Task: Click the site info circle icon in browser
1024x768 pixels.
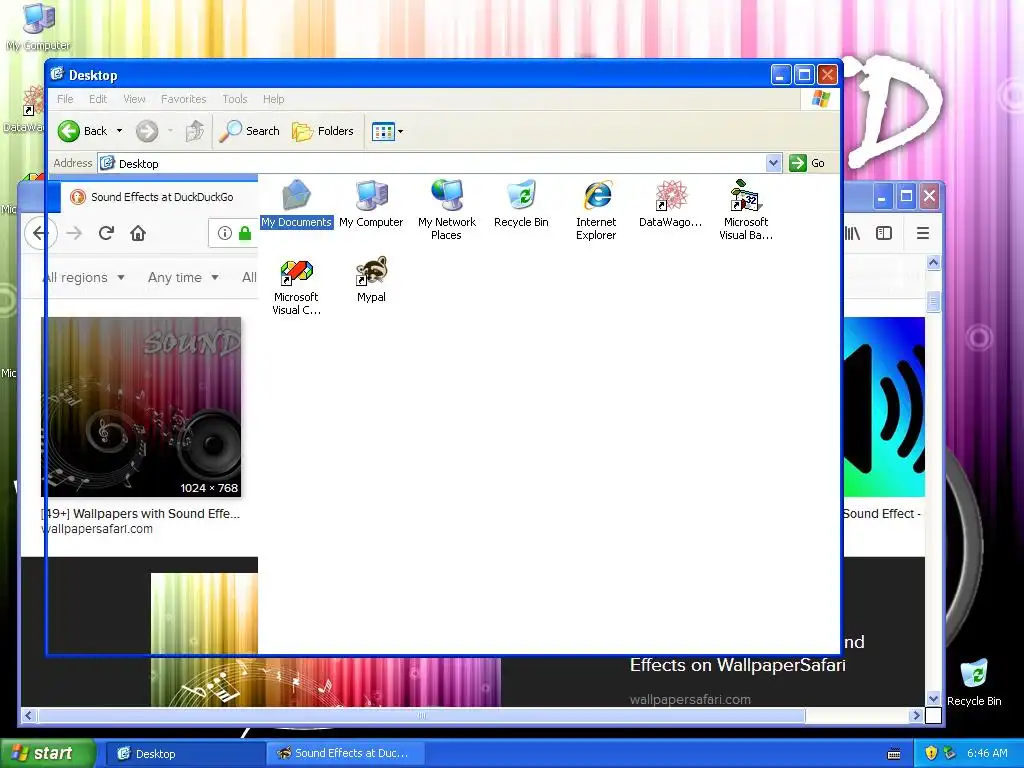Action: pyautogui.click(x=225, y=233)
